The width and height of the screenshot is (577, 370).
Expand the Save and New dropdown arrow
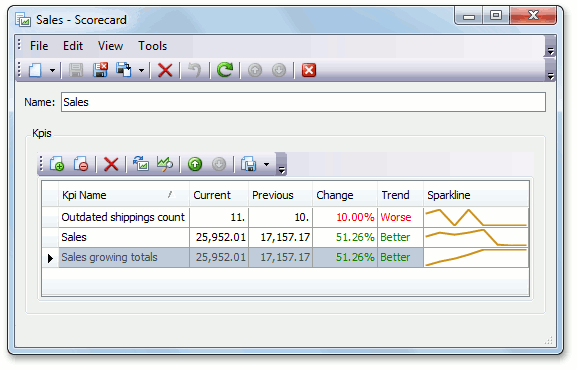pos(141,70)
